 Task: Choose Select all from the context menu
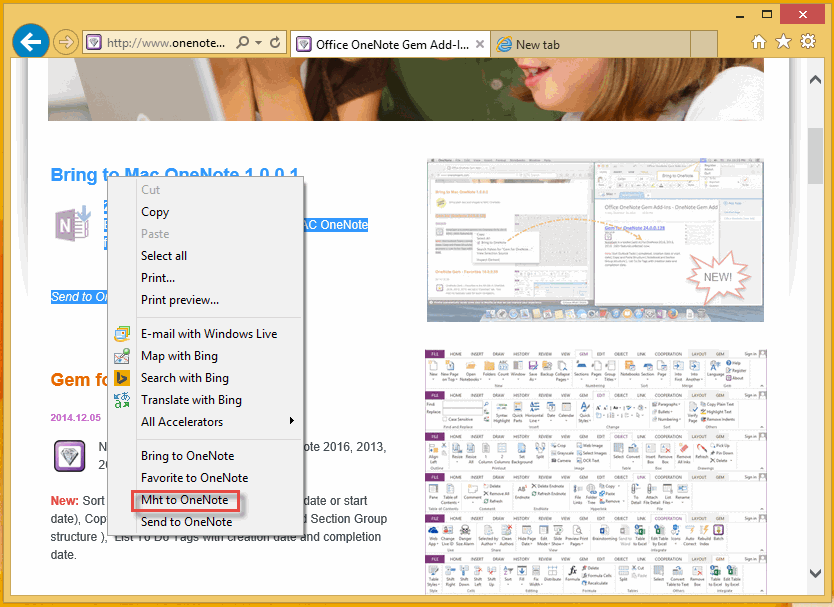(205, 256)
